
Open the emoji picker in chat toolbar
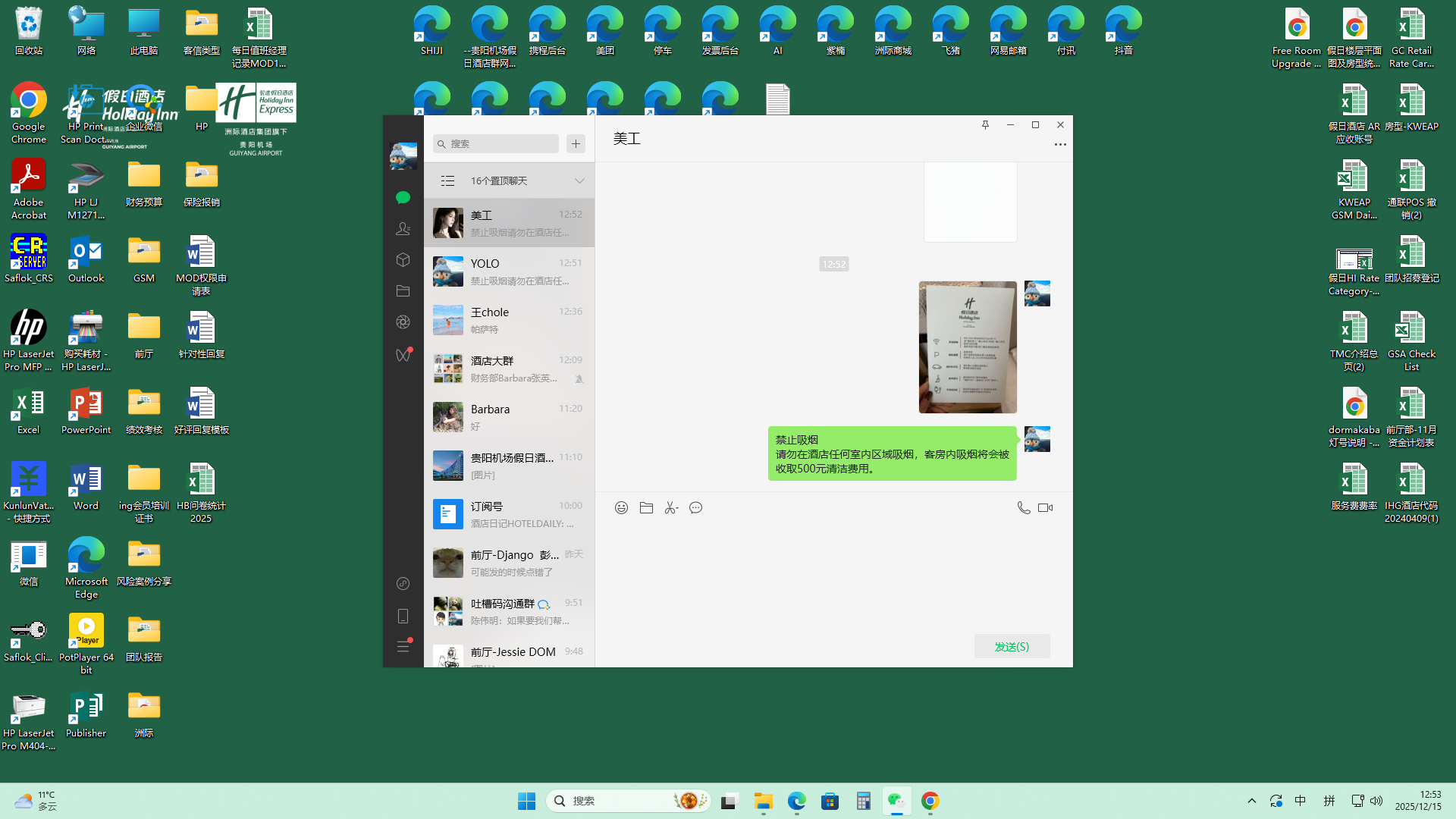click(x=621, y=508)
